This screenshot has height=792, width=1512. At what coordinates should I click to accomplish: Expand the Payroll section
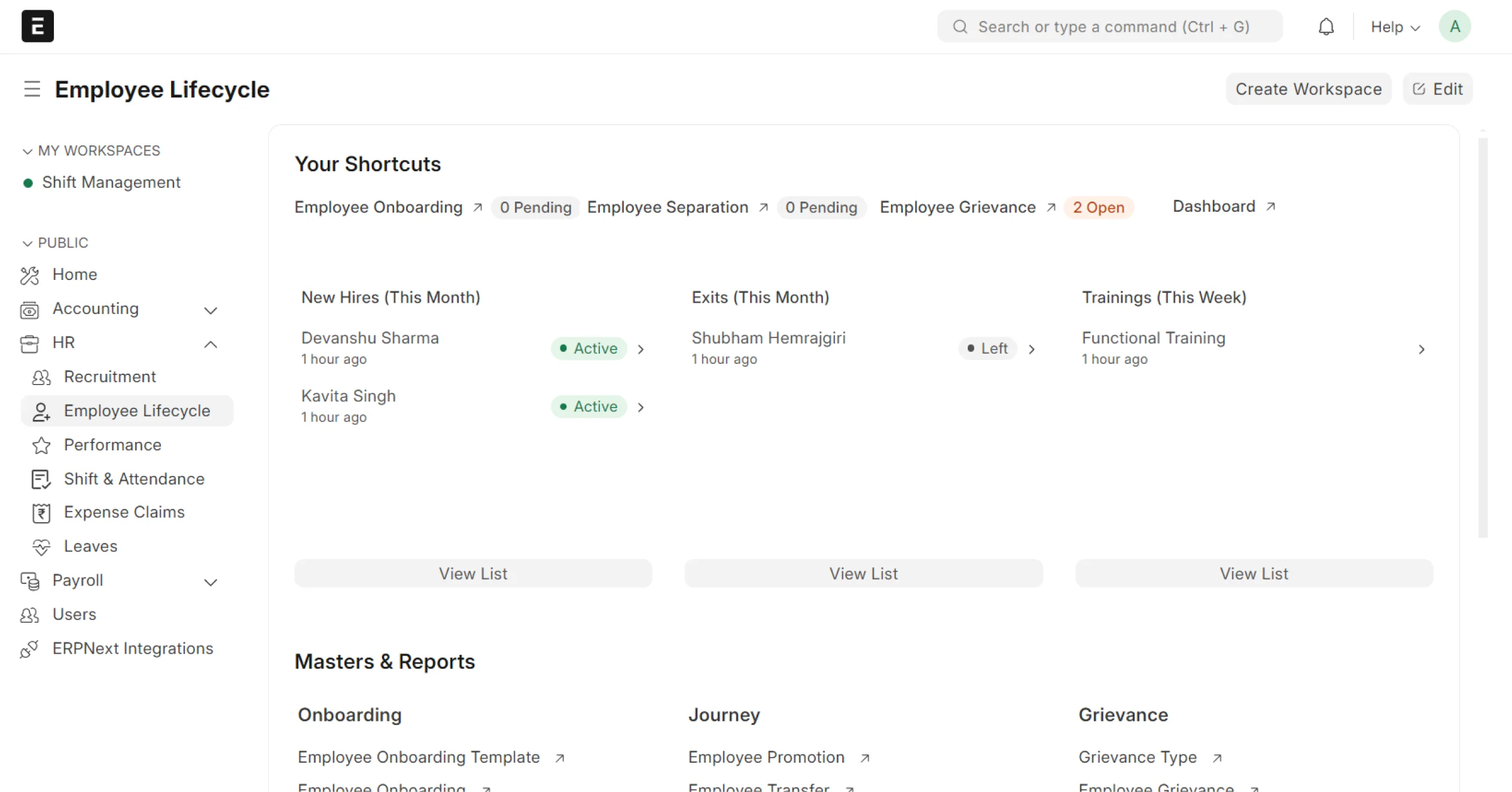click(x=211, y=581)
